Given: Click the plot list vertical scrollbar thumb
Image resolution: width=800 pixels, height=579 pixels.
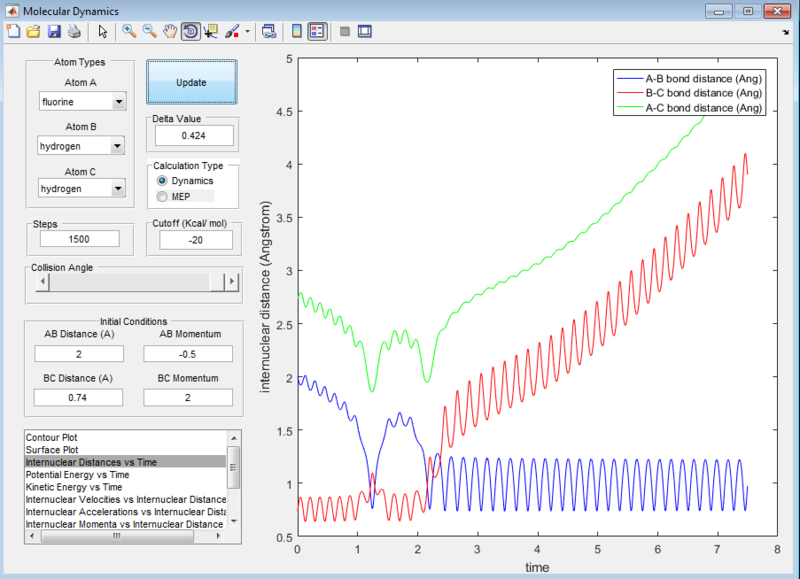Looking at the screenshot, I should (x=234, y=467).
